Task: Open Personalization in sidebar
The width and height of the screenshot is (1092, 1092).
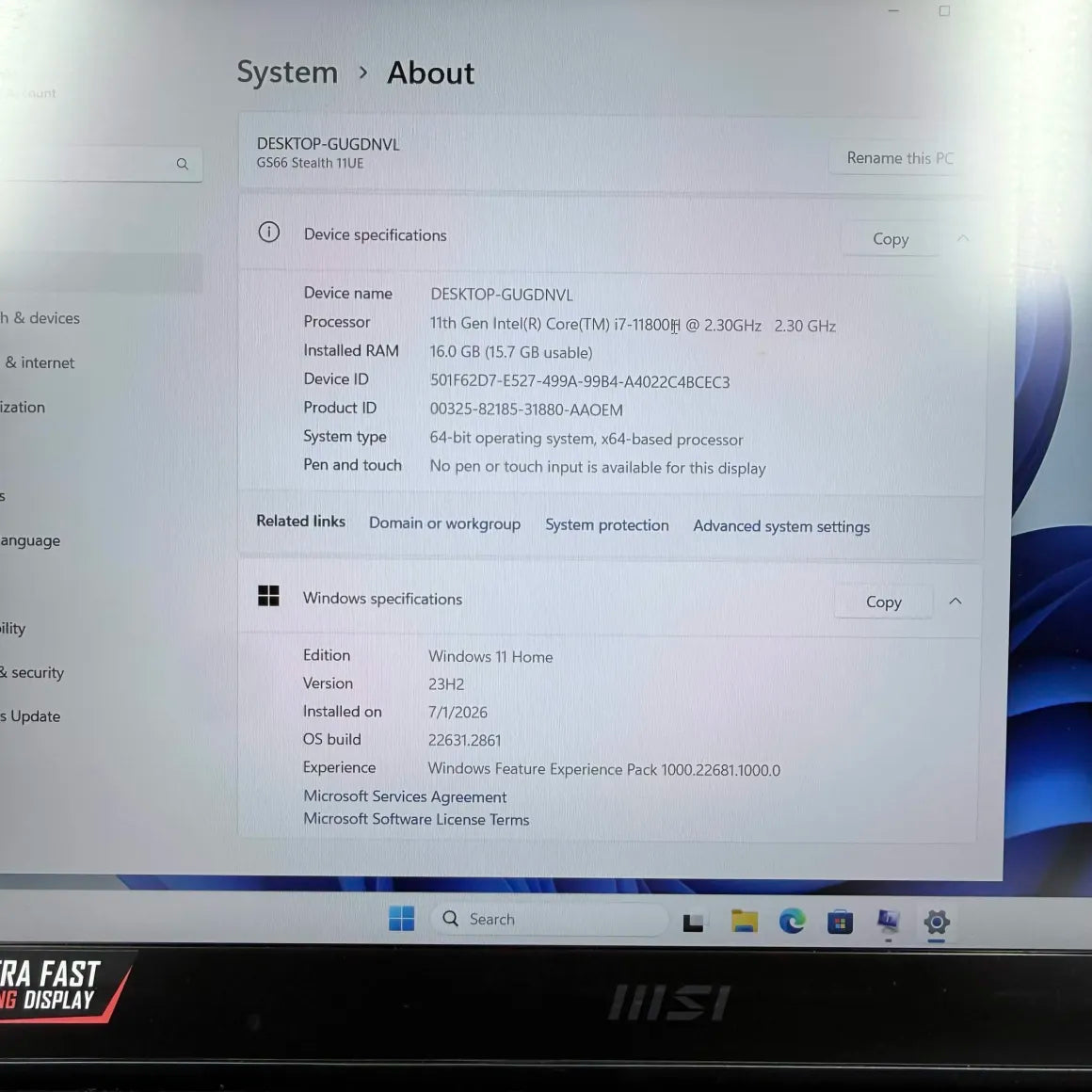Action: pos(24,407)
